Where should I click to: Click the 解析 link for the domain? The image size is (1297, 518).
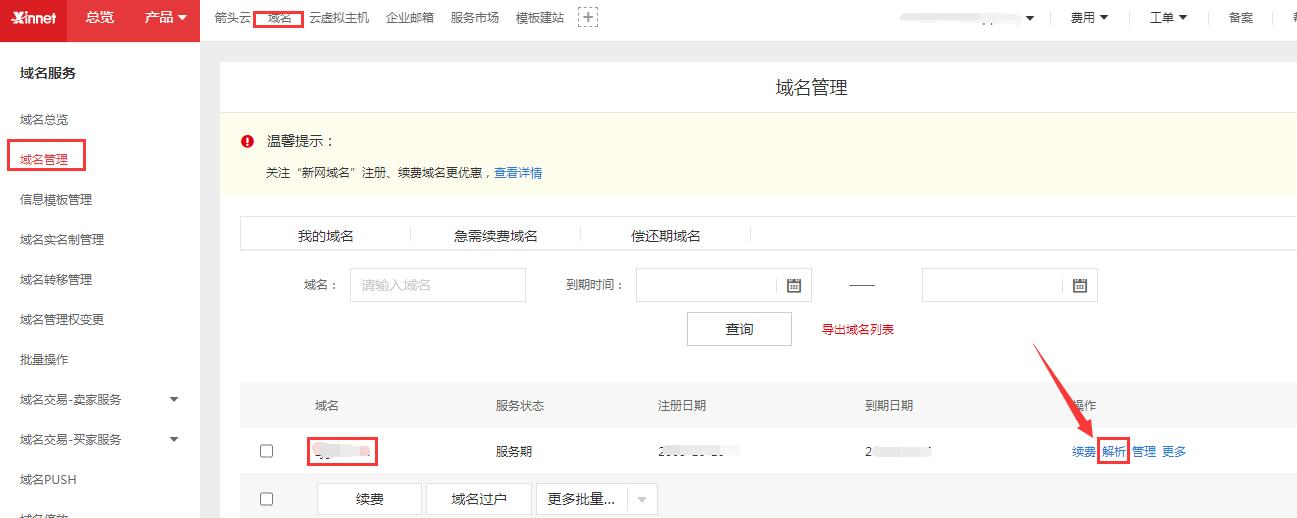[1114, 451]
